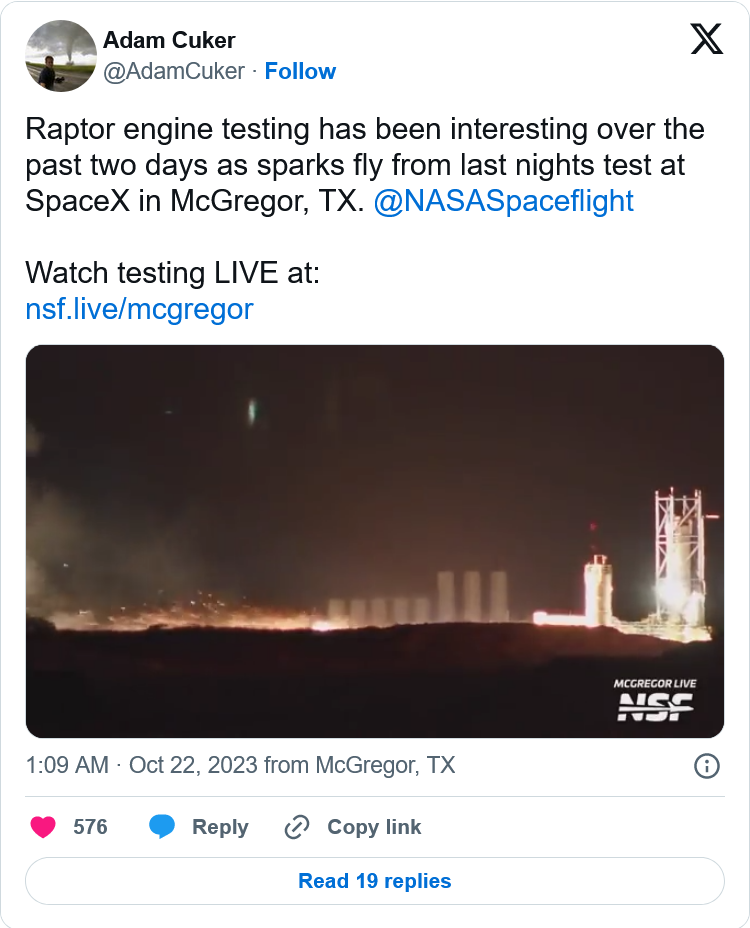Read 19 replies to the tweet
Viewport: 750px width, 928px height.
click(374, 881)
